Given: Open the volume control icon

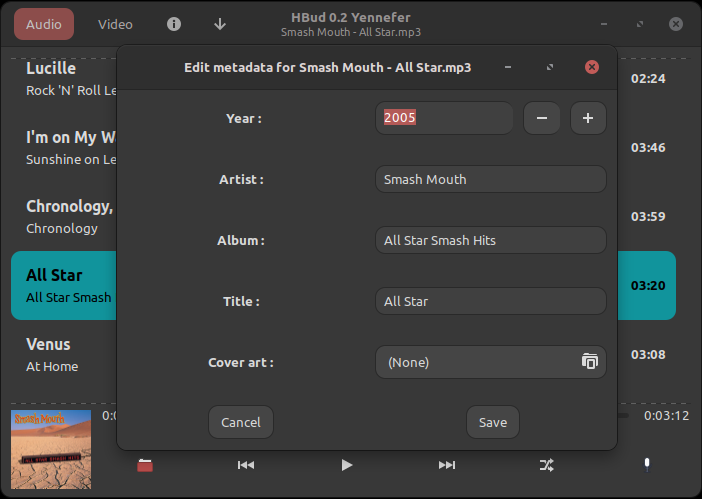Looking at the screenshot, I should point(647,465).
